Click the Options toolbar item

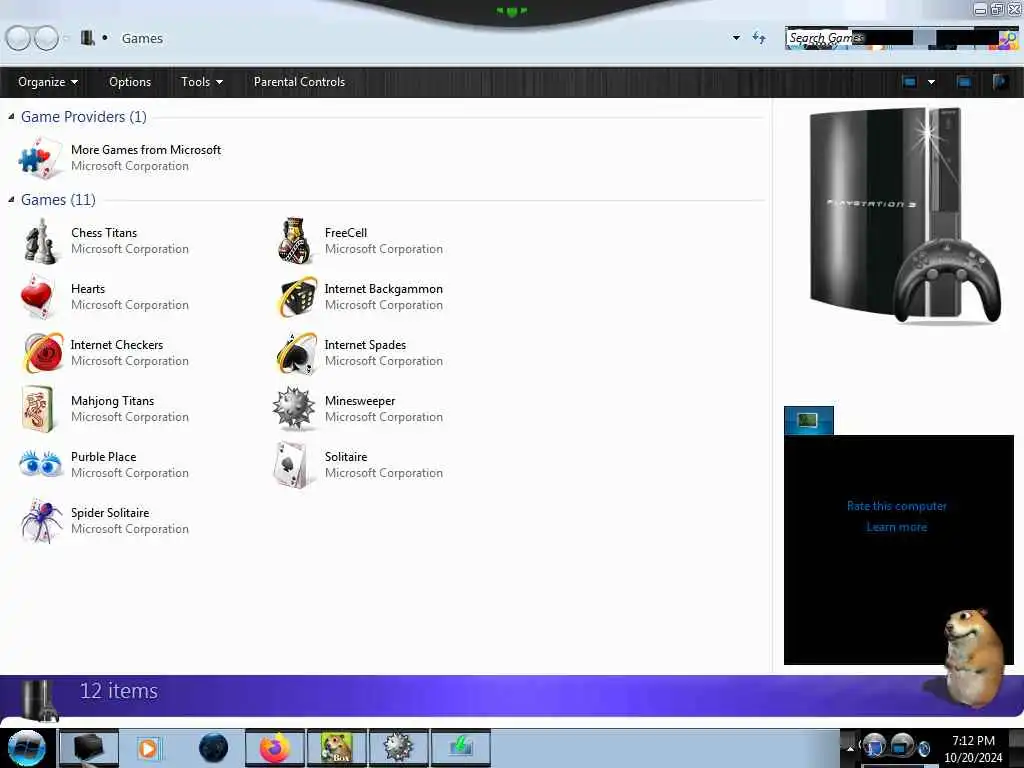[130, 82]
